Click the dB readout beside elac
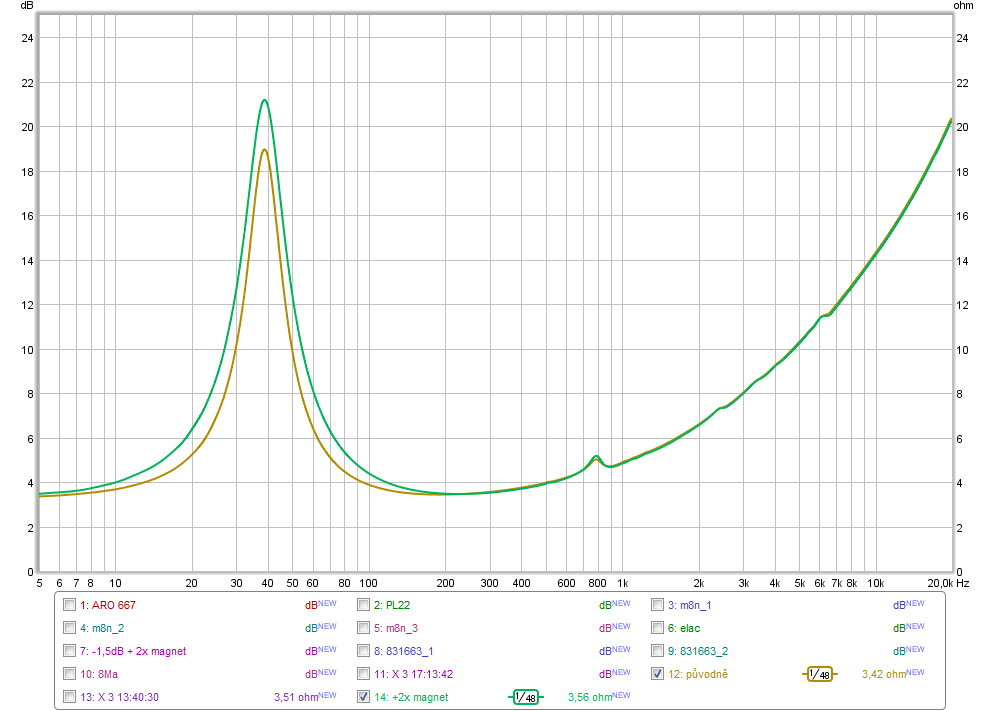This screenshot has height=711, width=1000. click(899, 628)
